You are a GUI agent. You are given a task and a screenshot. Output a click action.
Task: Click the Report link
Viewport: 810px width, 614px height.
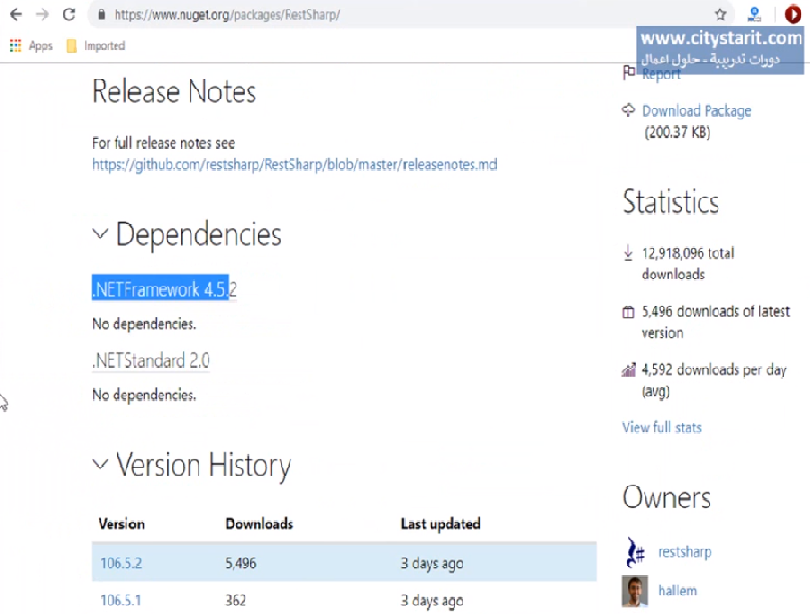661,74
